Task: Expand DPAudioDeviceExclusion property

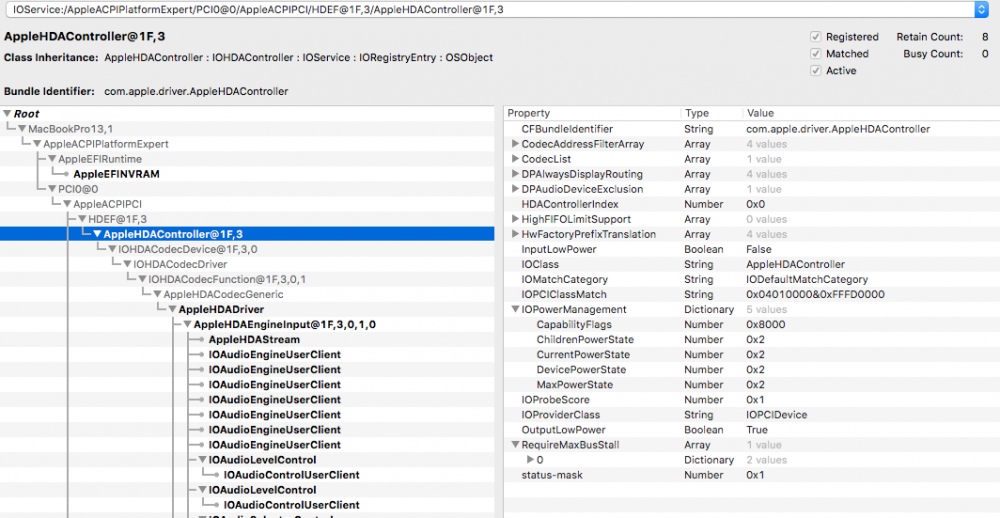Action: click(515, 189)
